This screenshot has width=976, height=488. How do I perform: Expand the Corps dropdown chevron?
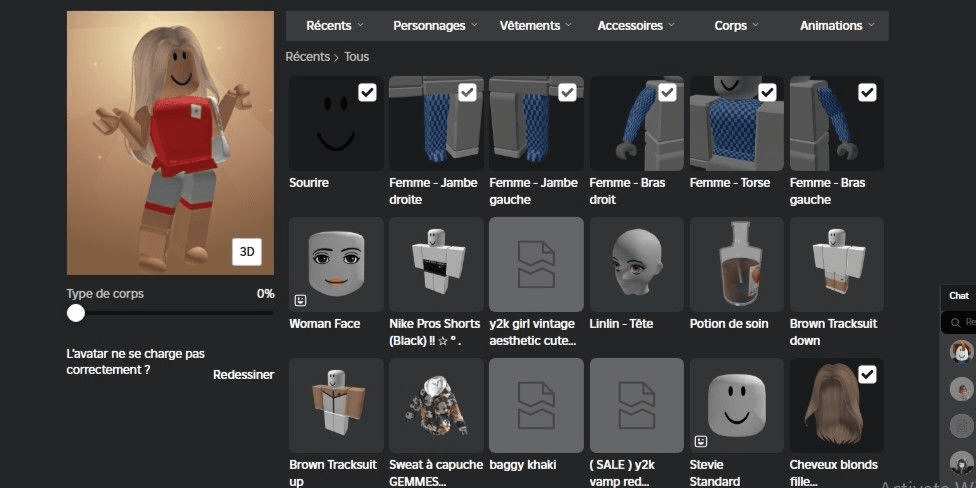pos(756,26)
